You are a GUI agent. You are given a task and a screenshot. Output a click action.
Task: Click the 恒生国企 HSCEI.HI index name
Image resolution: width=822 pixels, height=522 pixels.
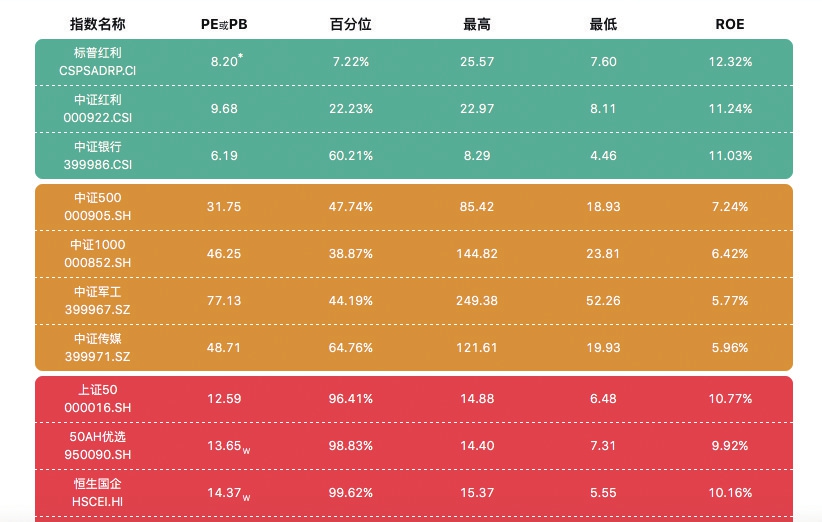[x=98, y=493]
